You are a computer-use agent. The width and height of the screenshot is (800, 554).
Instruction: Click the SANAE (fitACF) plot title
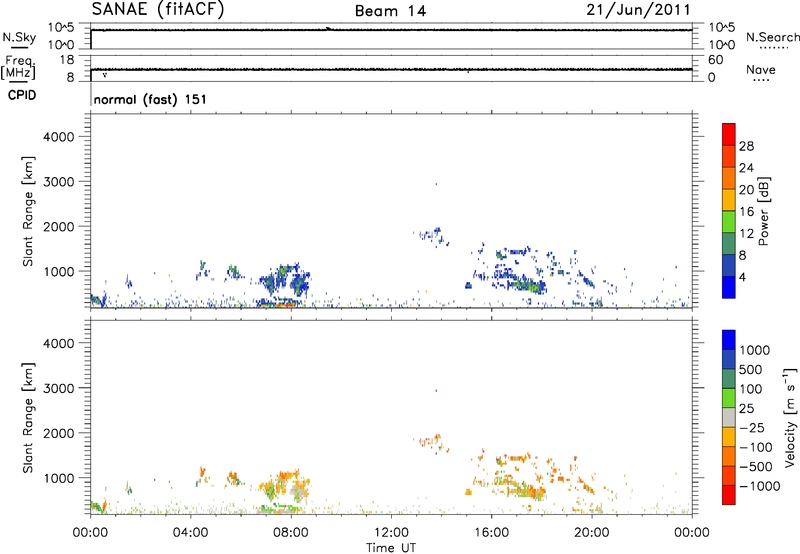pyautogui.click(x=158, y=9)
